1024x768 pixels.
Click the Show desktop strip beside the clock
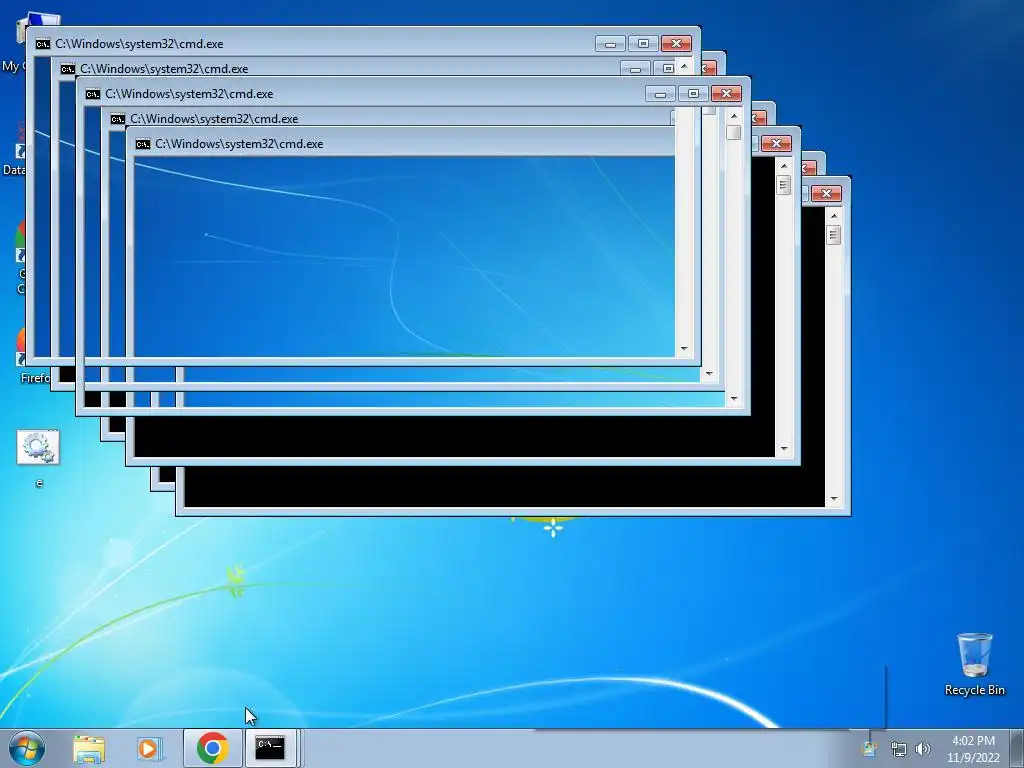coord(1017,748)
